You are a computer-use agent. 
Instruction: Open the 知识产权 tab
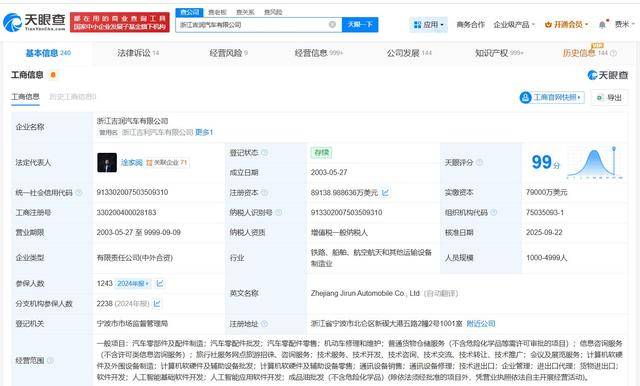pos(499,53)
